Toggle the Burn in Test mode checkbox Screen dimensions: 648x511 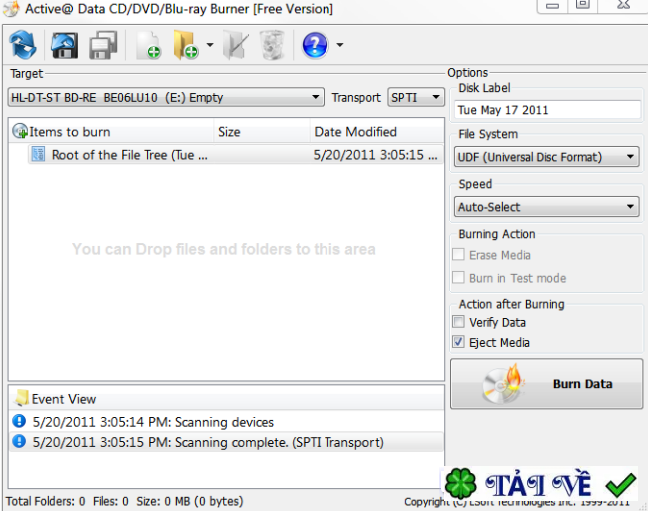point(458,277)
